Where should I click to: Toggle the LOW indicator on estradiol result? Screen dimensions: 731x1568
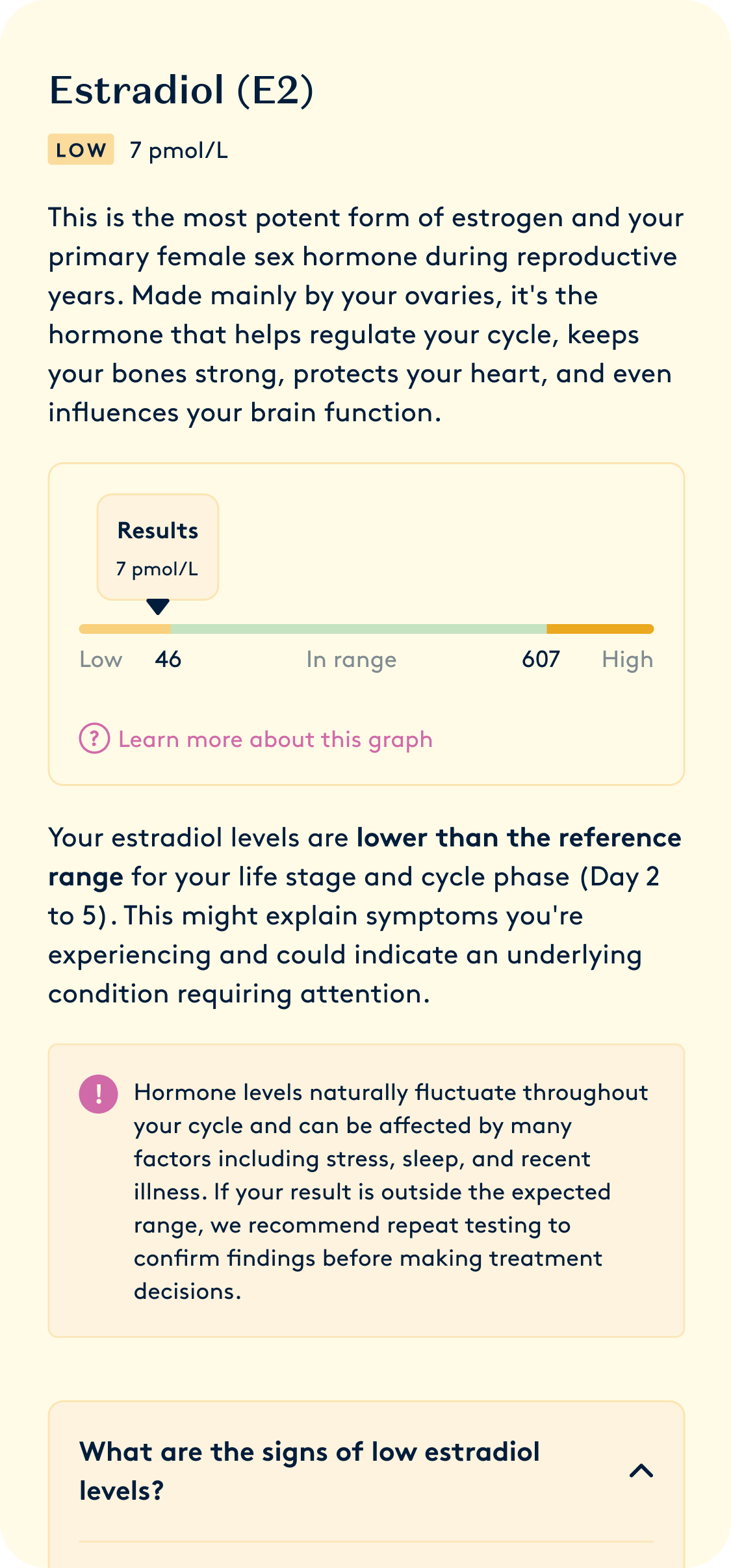click(x=80, y=150)
